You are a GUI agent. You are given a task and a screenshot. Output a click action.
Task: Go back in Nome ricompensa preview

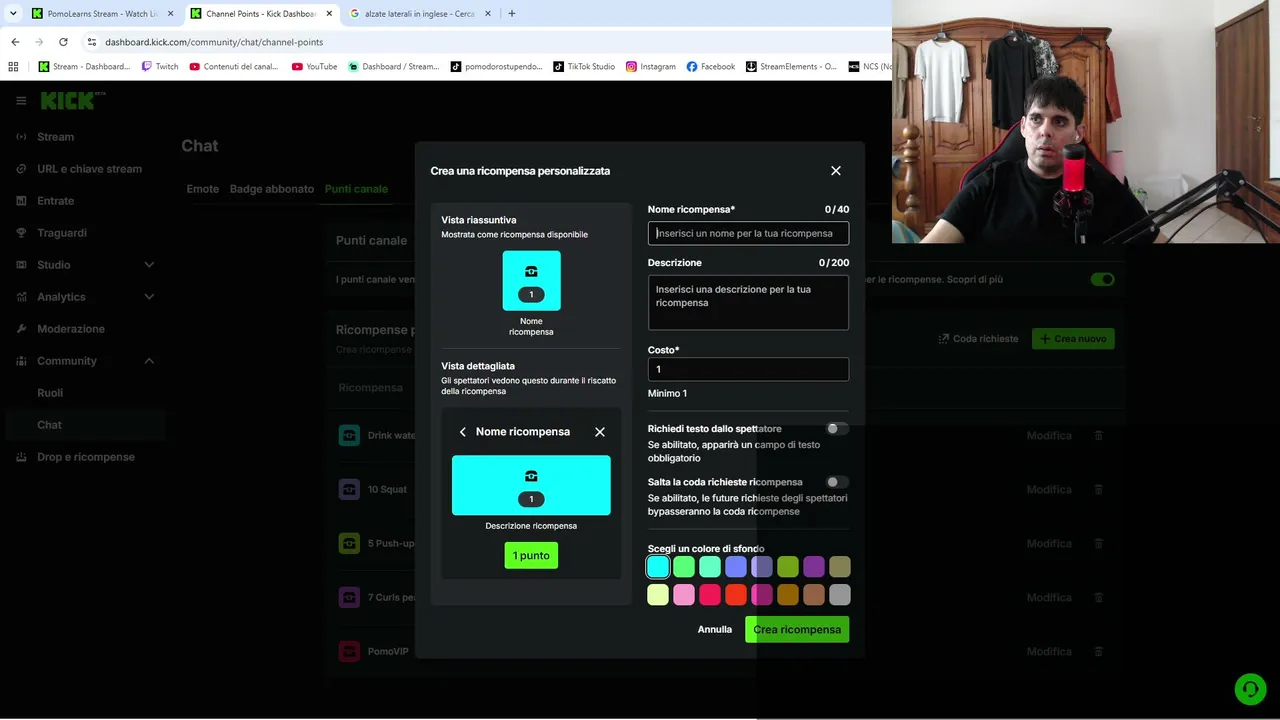point(463,432)
